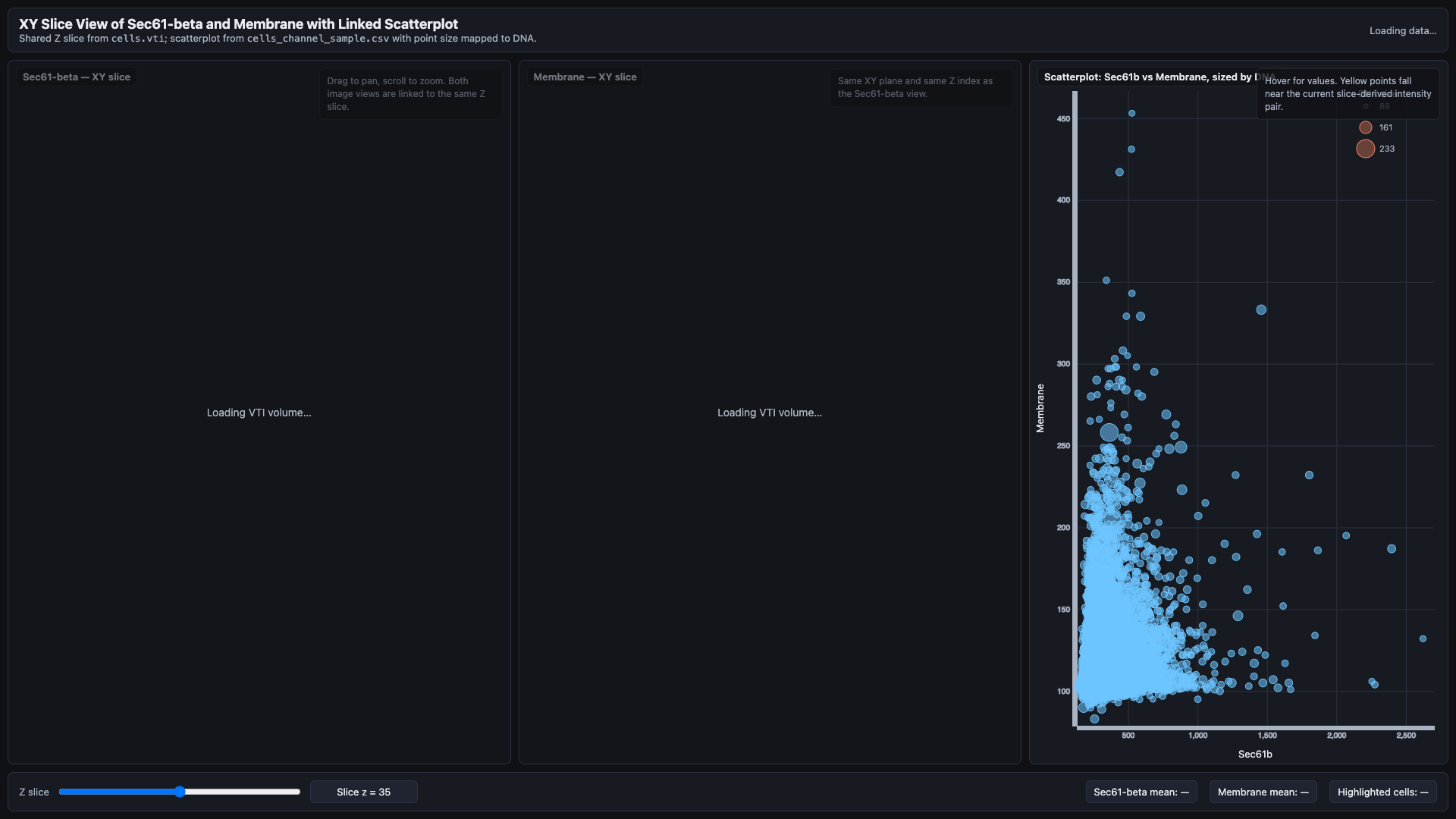Click the Drag to pan hint box
This screenshot has width=1456, height=819.
tap(410, 93)
